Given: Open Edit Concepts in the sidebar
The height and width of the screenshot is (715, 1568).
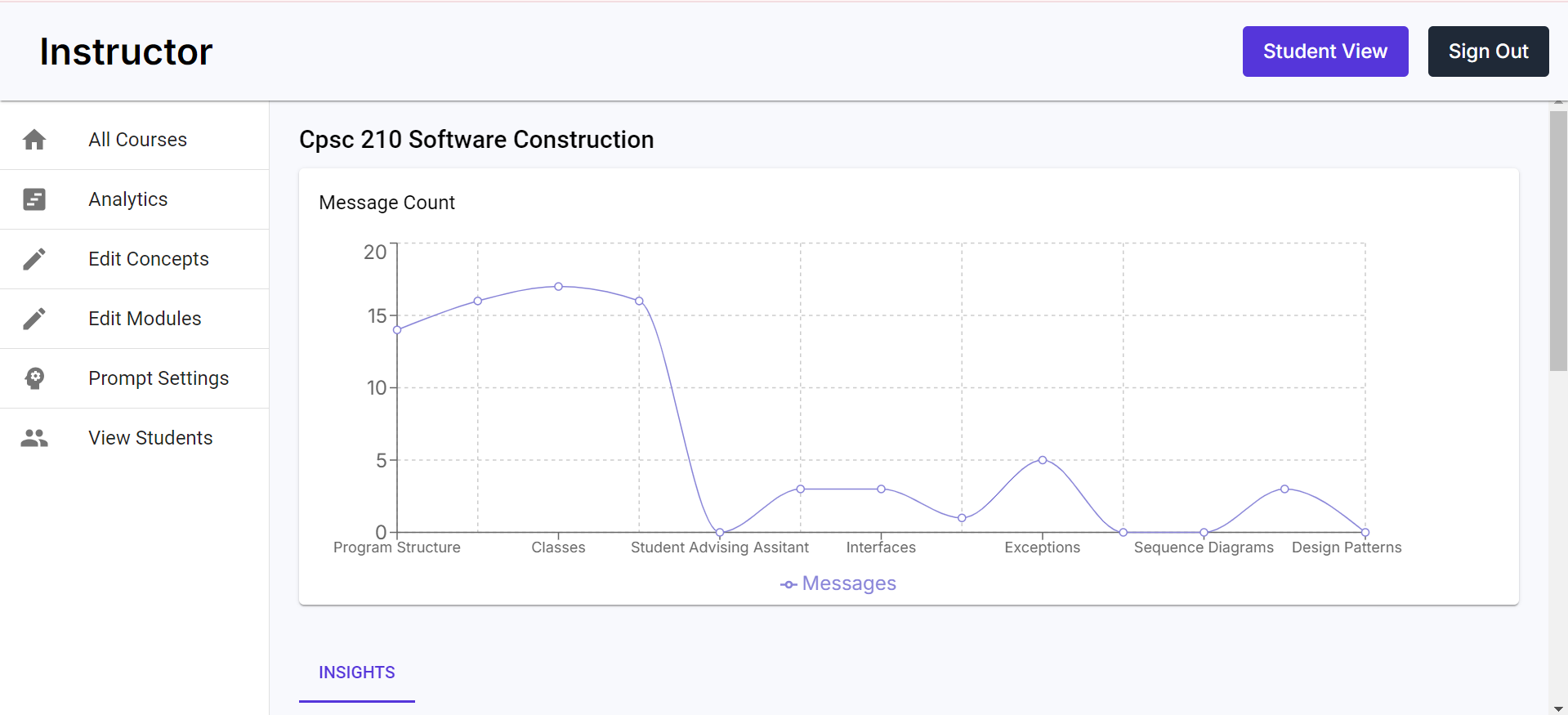Looking at the screenshot, I should 135,259.
